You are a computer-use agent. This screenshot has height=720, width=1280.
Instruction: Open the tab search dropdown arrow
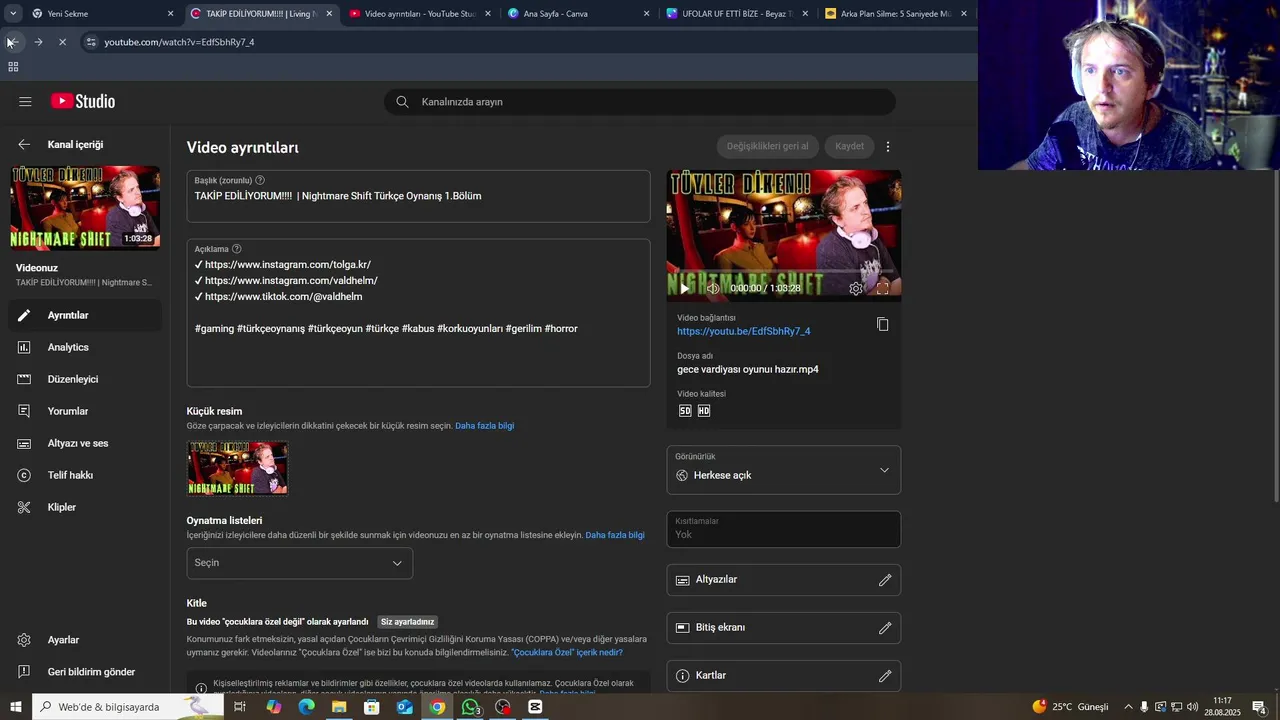pos(13,13)
